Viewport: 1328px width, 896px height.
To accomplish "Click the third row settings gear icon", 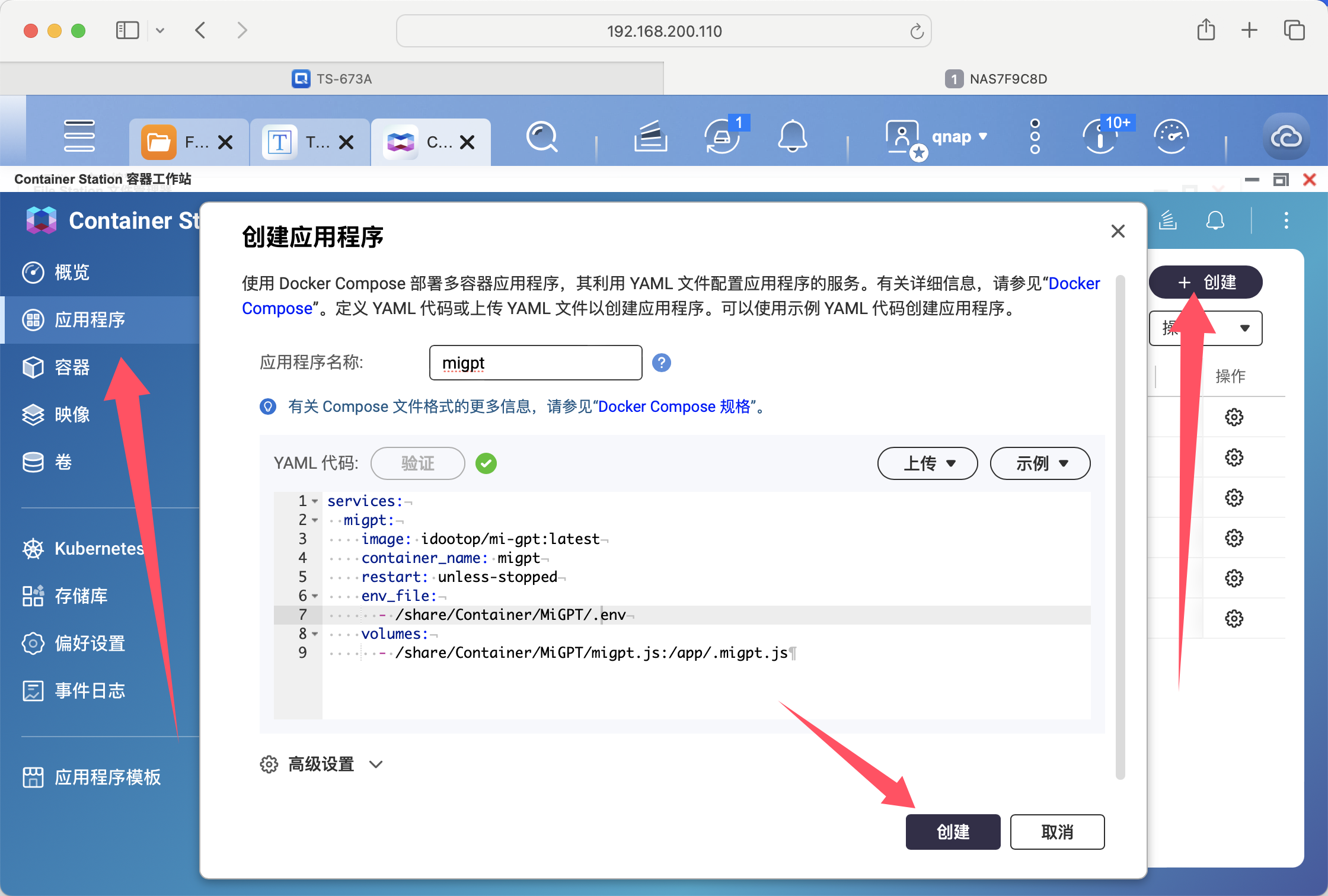I will coord(1234,498).
